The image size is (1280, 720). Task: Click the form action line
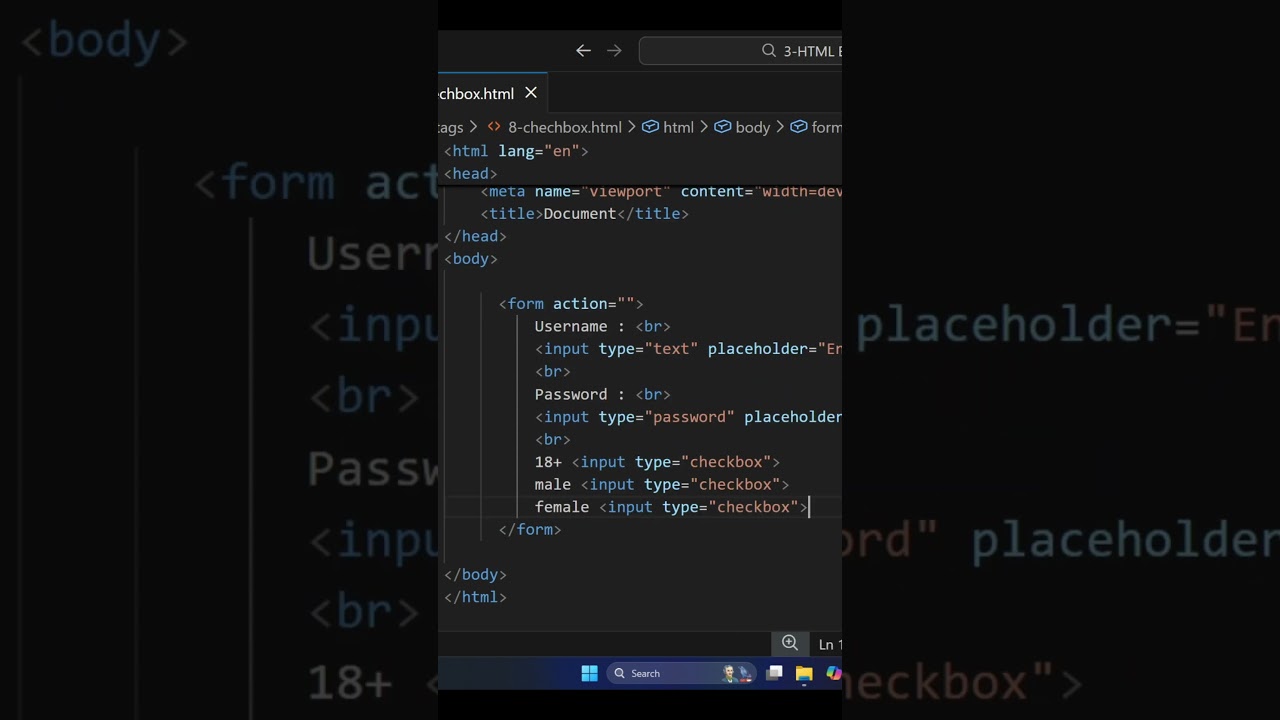571,303
